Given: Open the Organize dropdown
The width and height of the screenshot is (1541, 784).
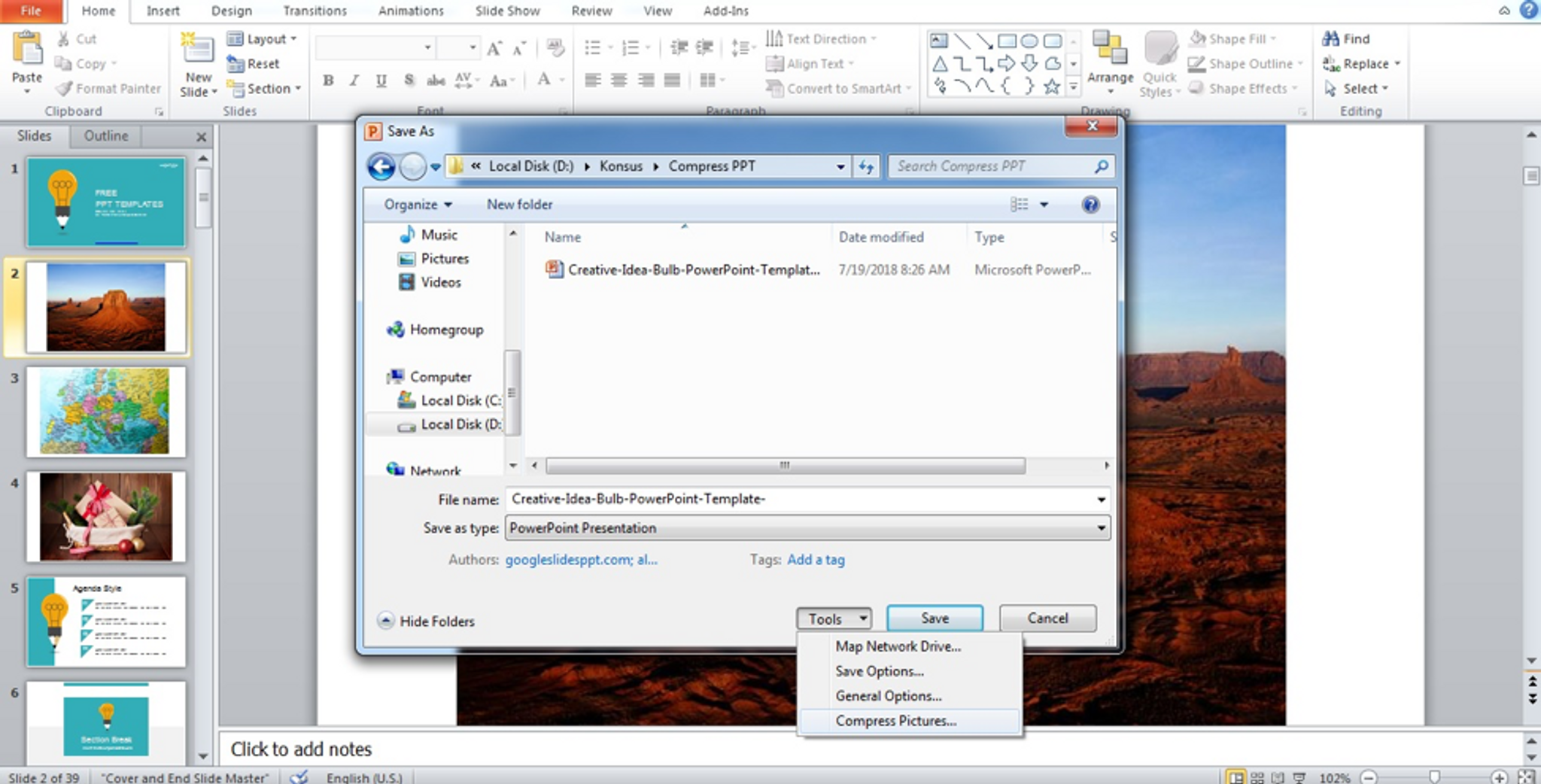Looking at the screenshot, I should (x=418, y=205).
